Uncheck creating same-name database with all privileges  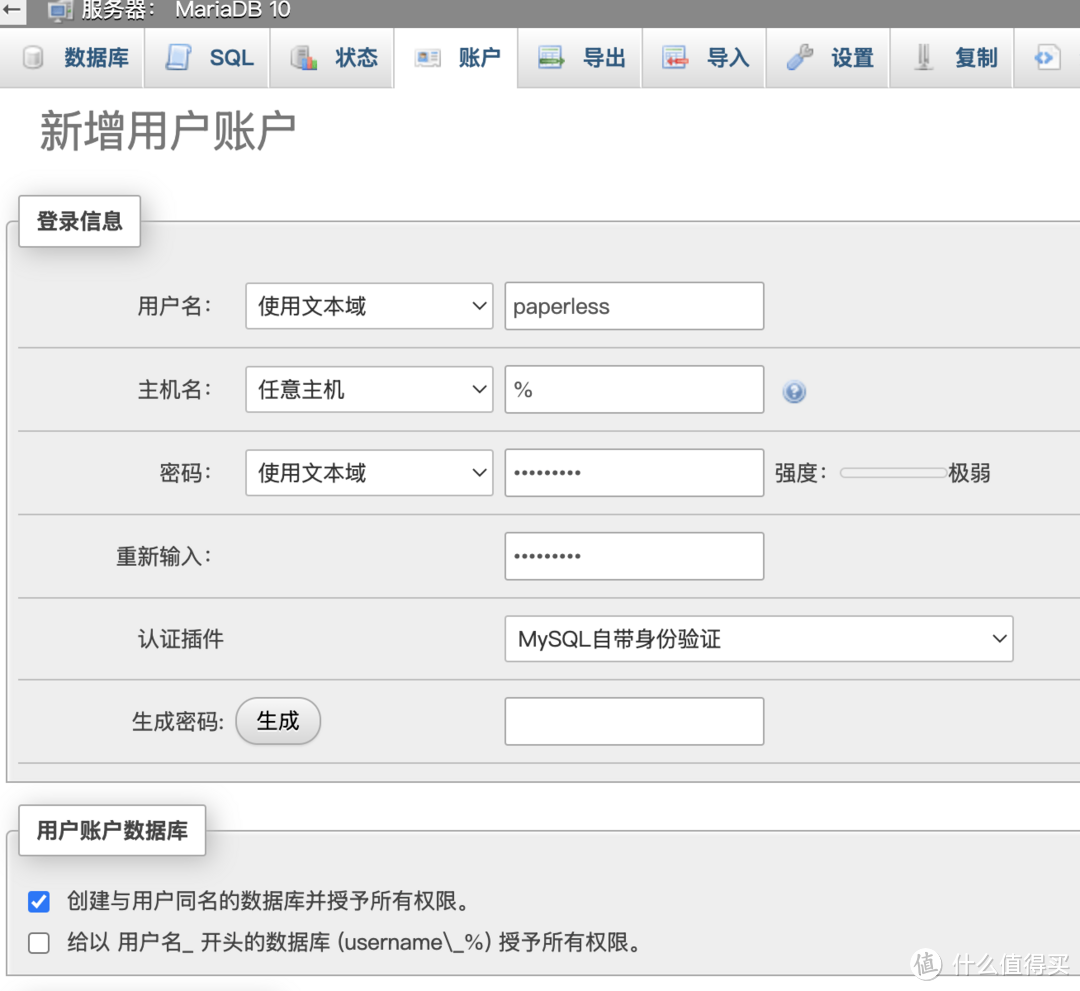38,901
